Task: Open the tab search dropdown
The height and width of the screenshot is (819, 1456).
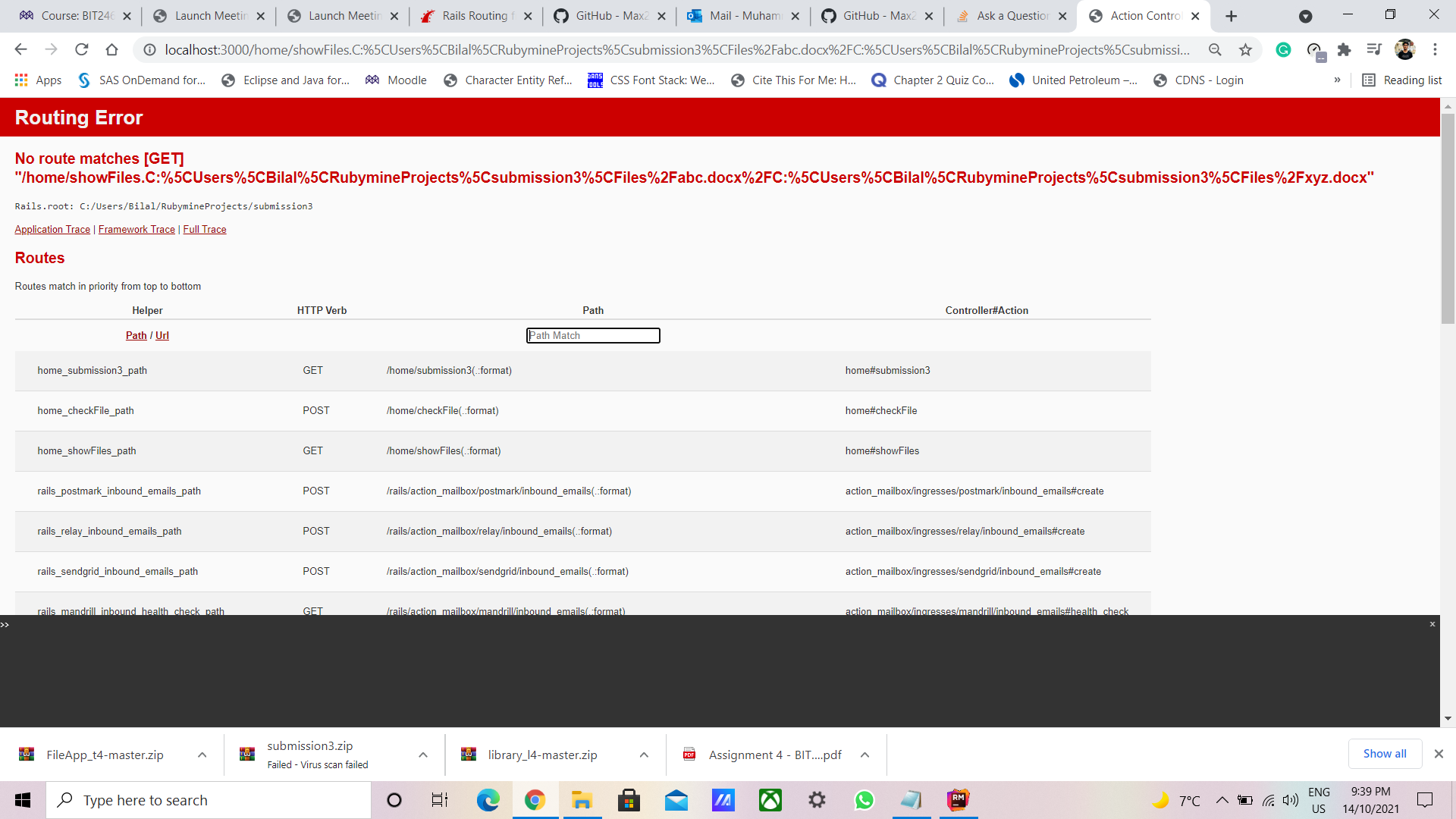Action: coord(1305,16)
